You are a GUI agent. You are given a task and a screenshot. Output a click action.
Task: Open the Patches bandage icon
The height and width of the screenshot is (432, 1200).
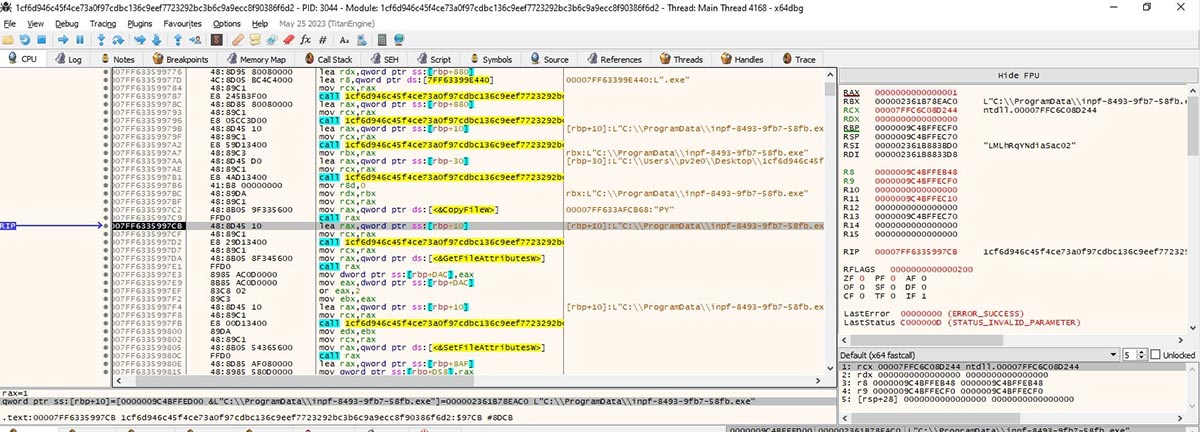(238, 40)
